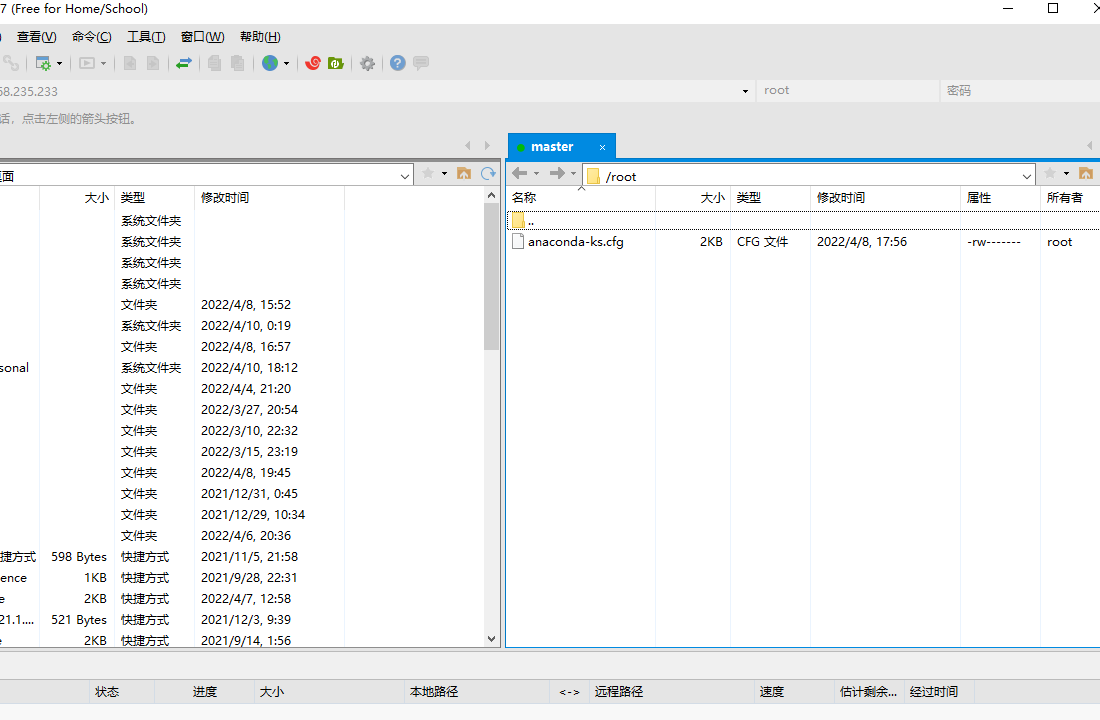Sort remote files by 名称 column
The height and width of the screenshot is (720, 1100).
coord(581,198)
